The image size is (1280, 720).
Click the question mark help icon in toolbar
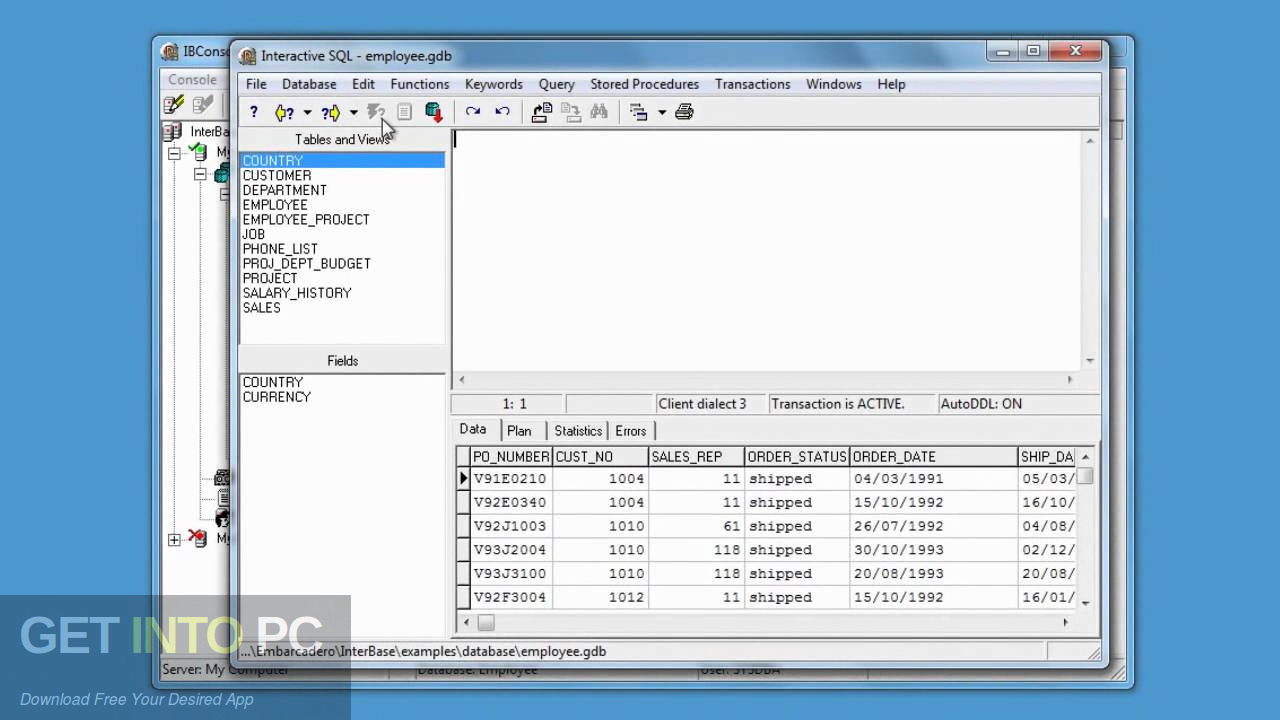point(254,112)
